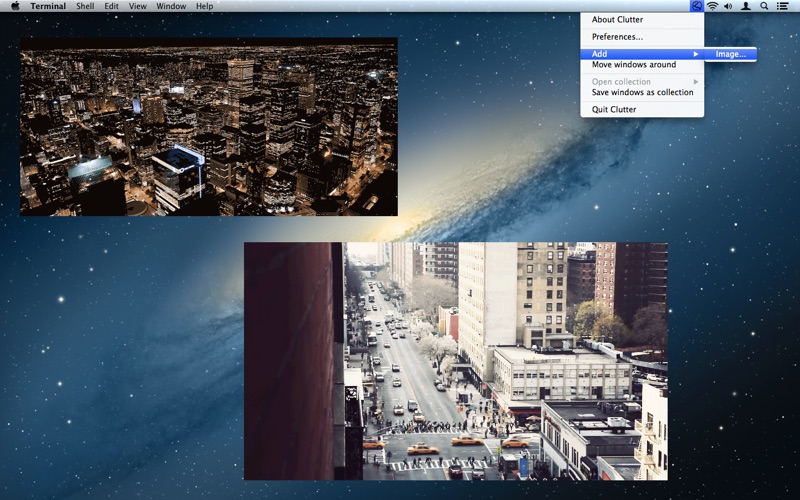800x500 pixels.
Task: Open the Edit menu
Action: [x=111, y=6]
